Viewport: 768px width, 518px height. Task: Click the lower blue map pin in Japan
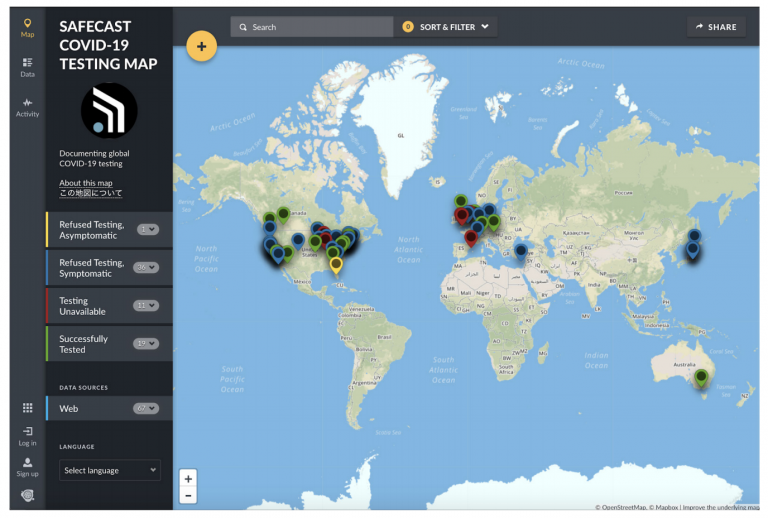693,250
